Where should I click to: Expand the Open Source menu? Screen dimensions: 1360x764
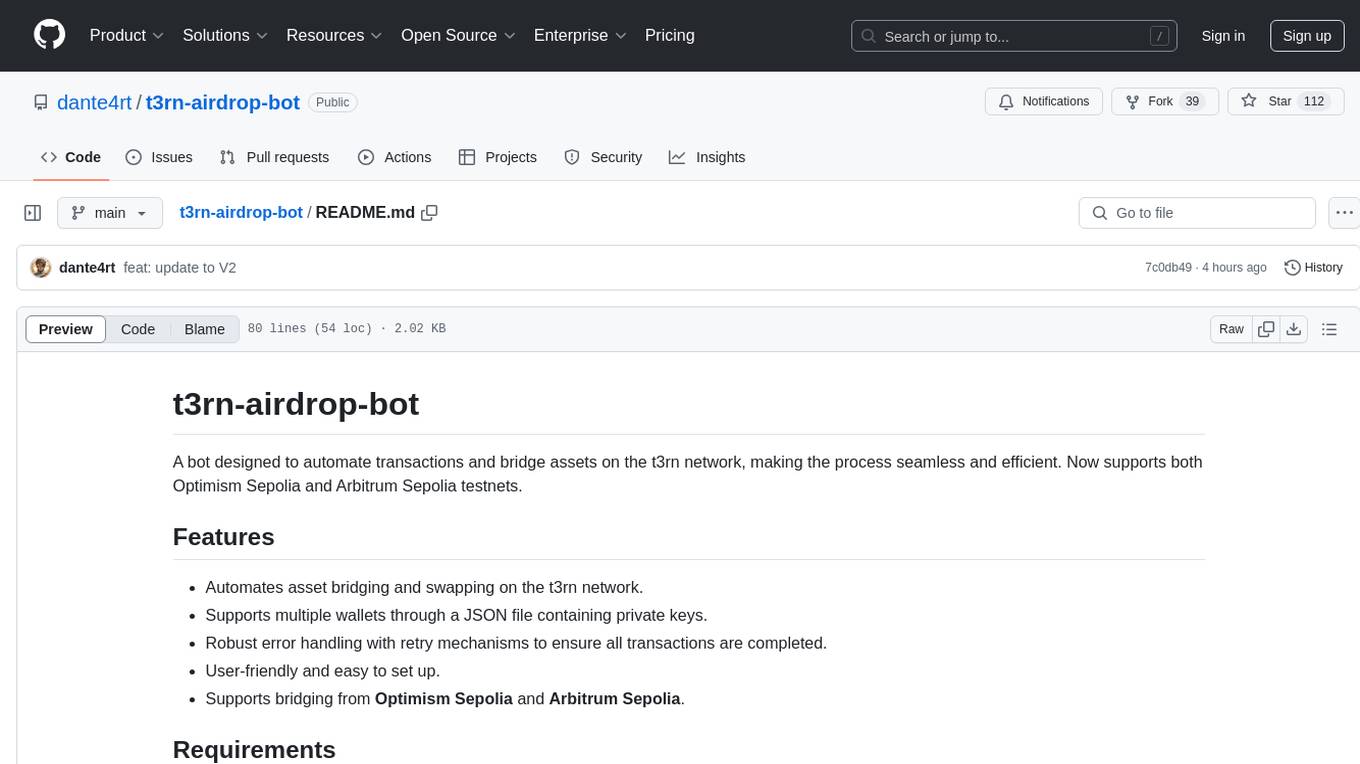(458, 35)
